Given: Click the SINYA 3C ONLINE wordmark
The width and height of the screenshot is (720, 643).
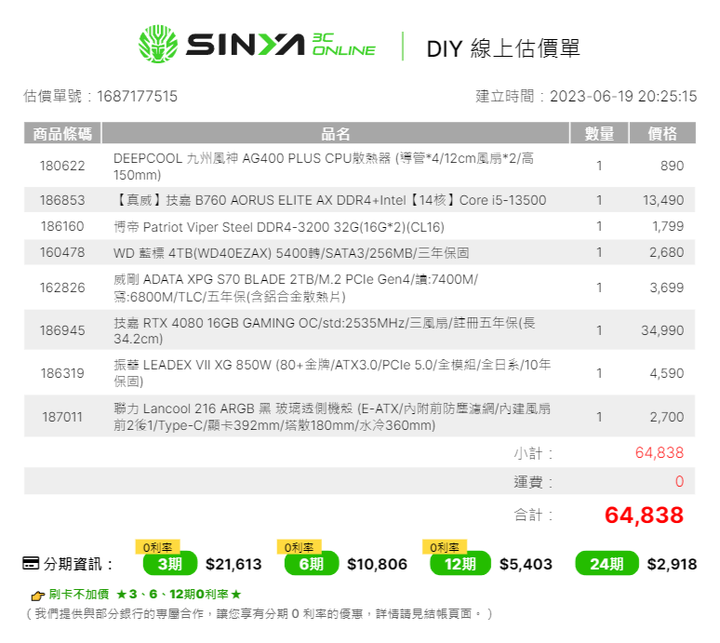Looking at the screenshot, I should tap(281, 45).
